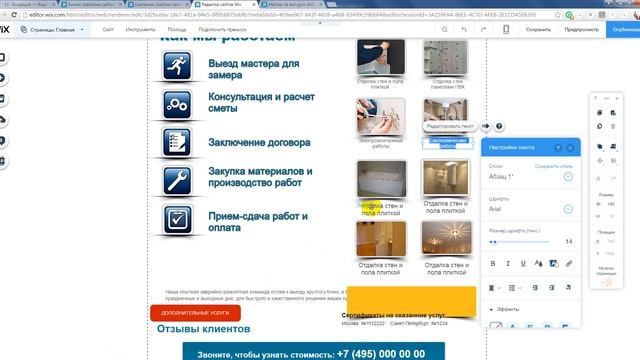Open the Сайт menu

point(108,29)
